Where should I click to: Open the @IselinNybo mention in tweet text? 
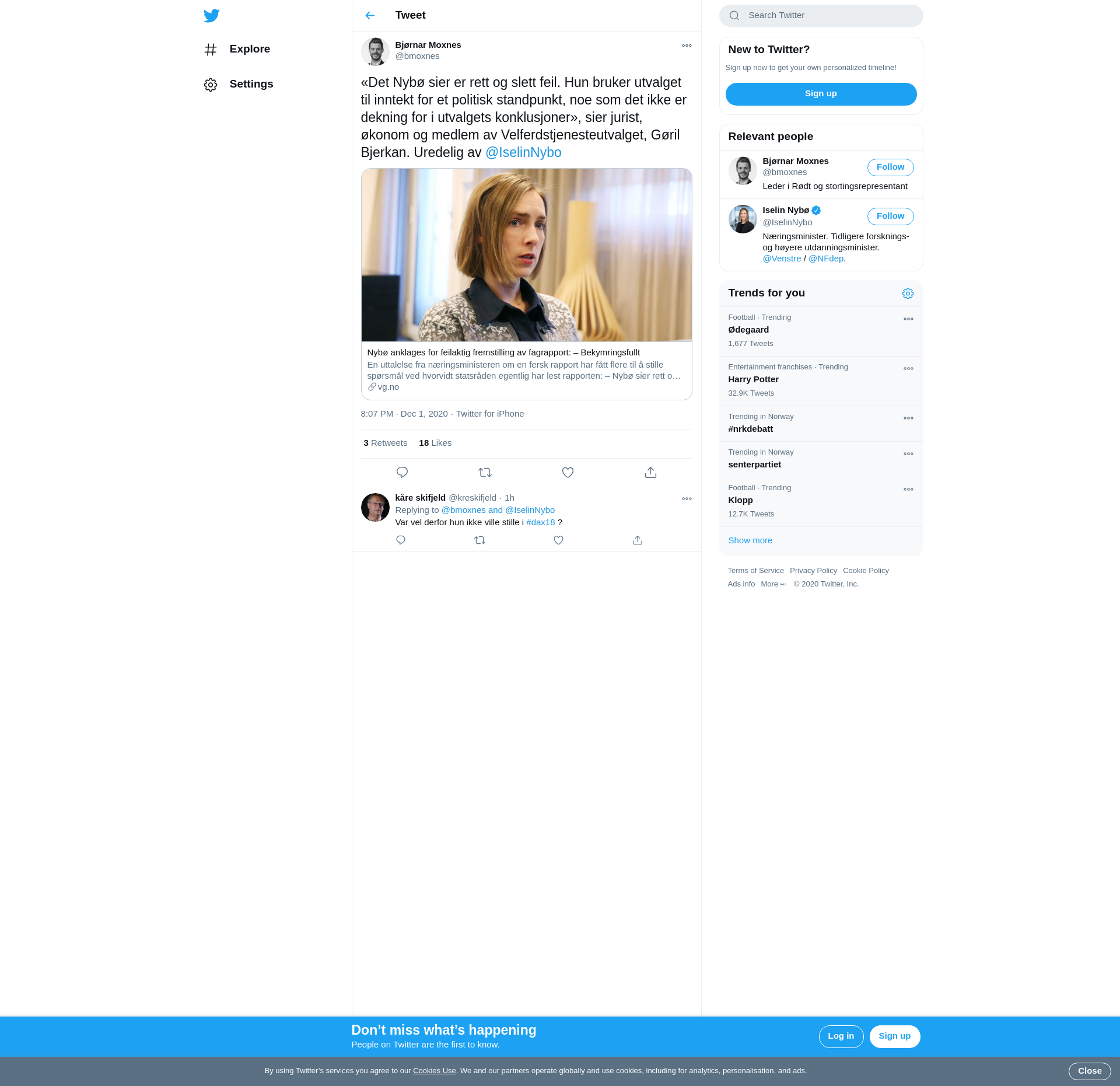point(523,152)
